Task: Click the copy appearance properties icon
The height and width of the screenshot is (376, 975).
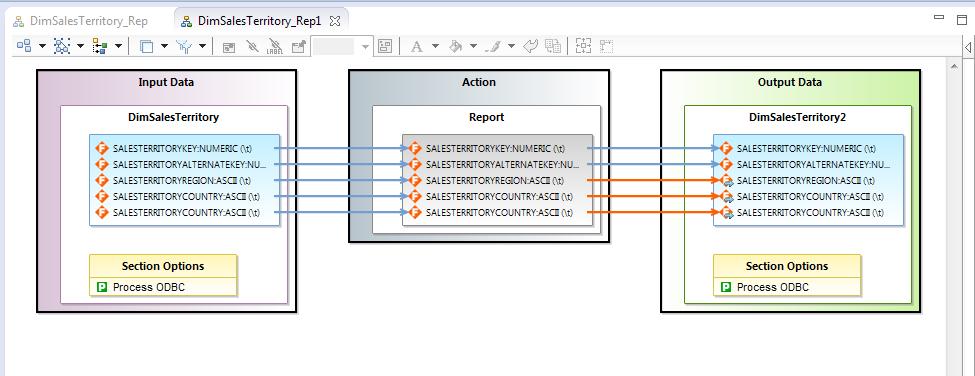Action: pos(553,47)
